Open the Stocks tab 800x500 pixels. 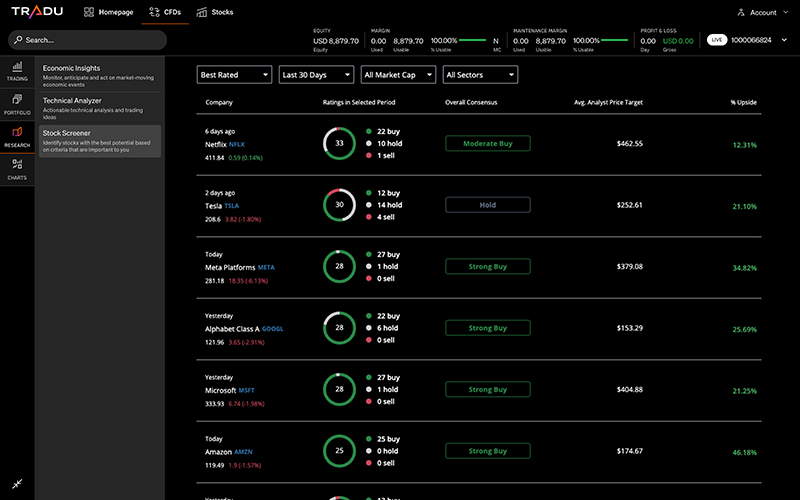[x=215, y=12]
